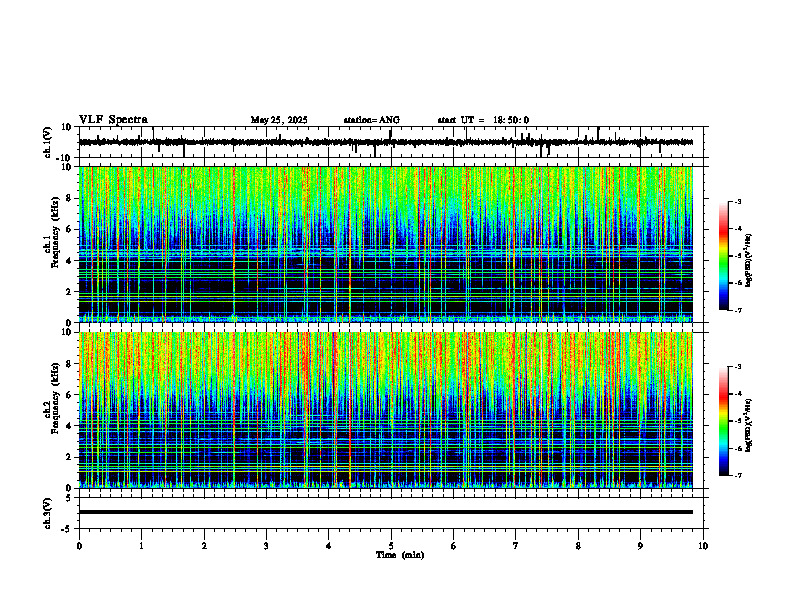The image size is (792, 612).
Task: Click time axis tick label '3'
Action: [266, 546]
